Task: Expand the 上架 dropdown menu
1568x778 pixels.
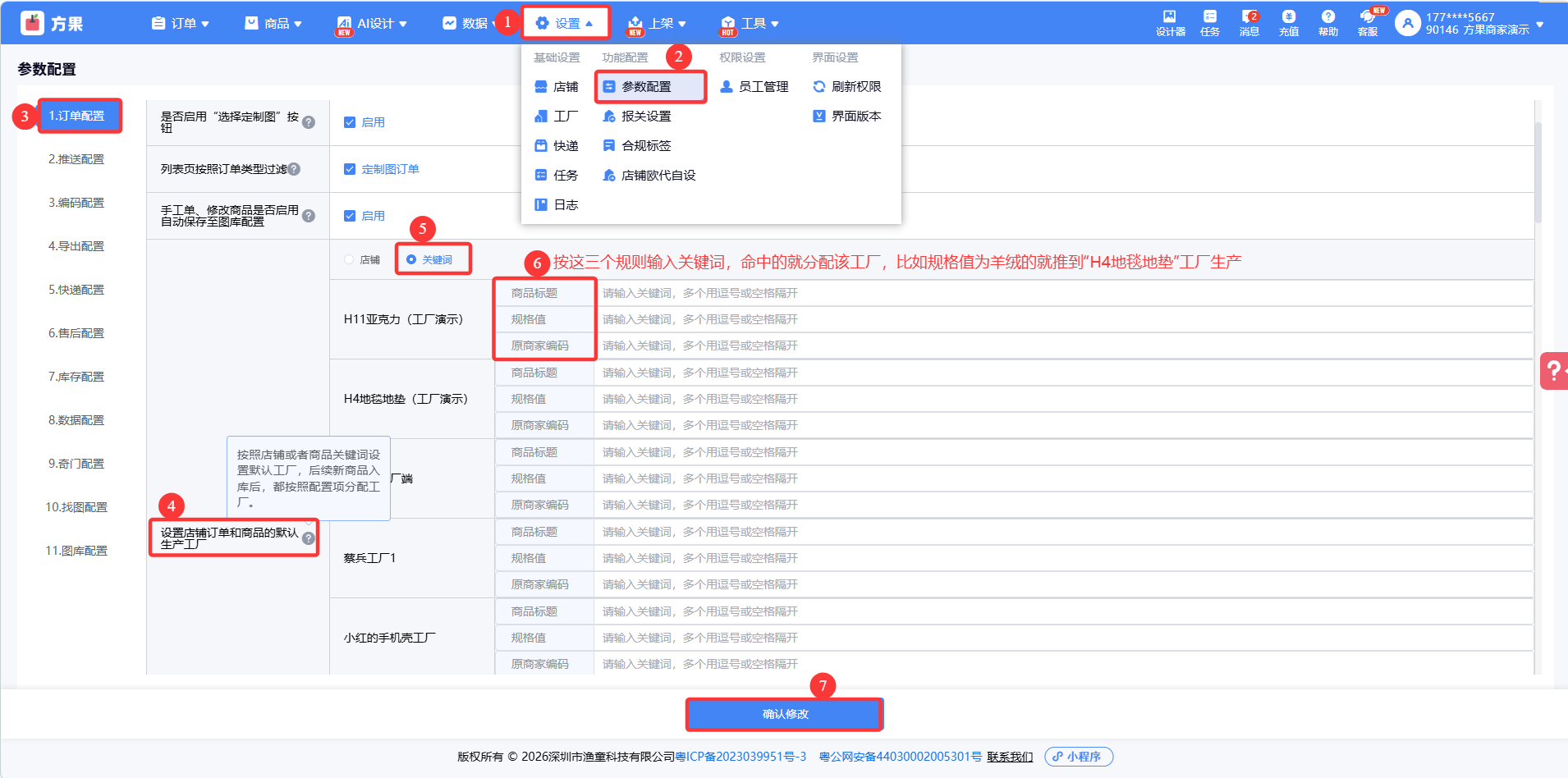Action: (x=657, y=24)
